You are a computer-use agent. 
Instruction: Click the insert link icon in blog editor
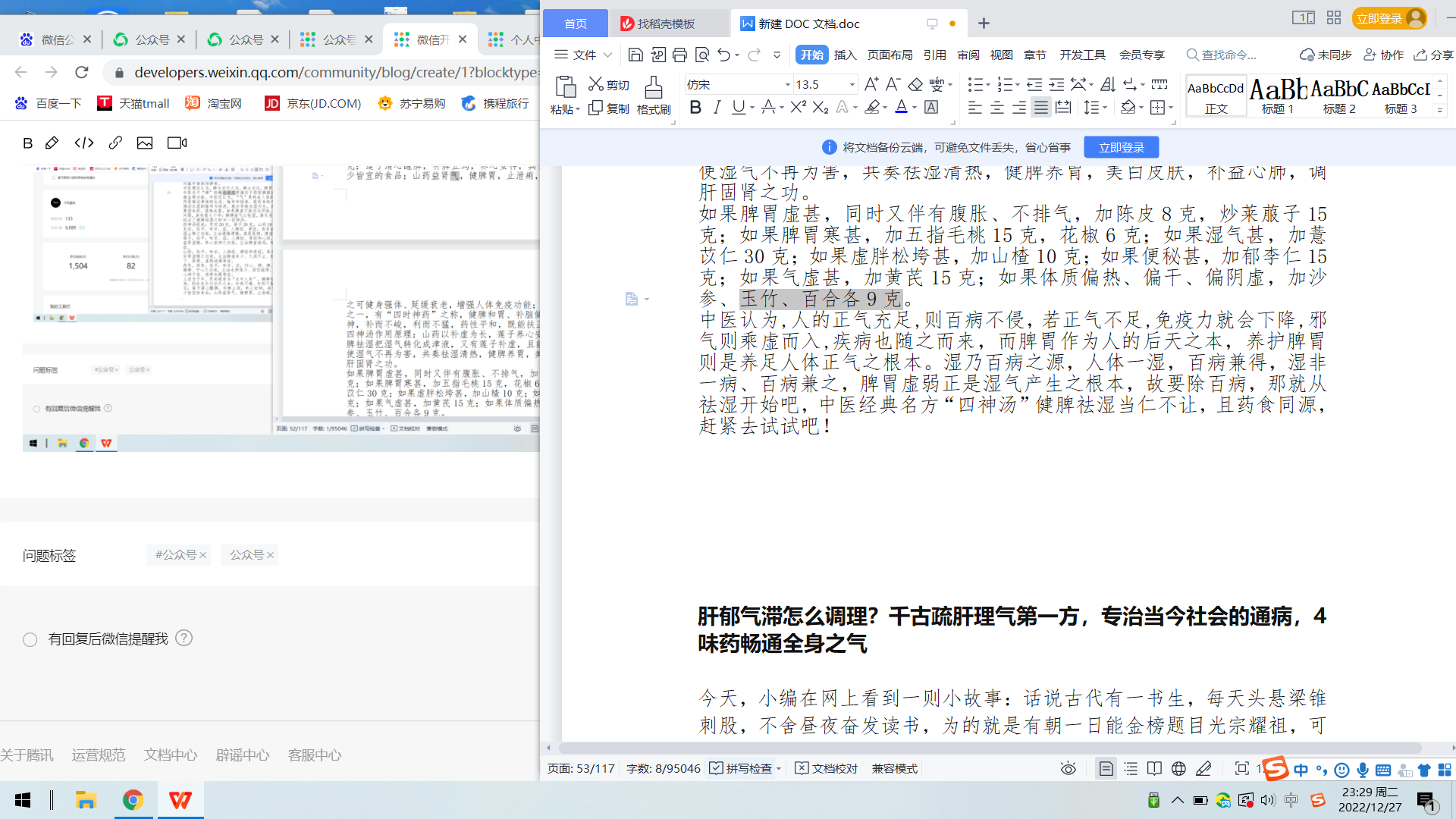tap(115, 143)
